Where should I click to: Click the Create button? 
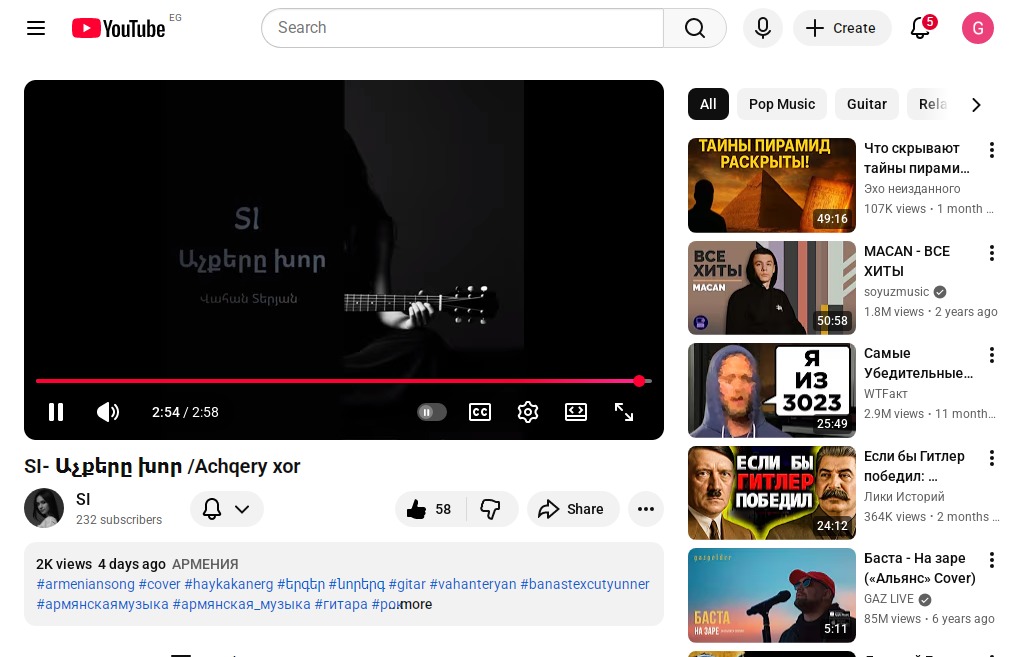(841, 28)
